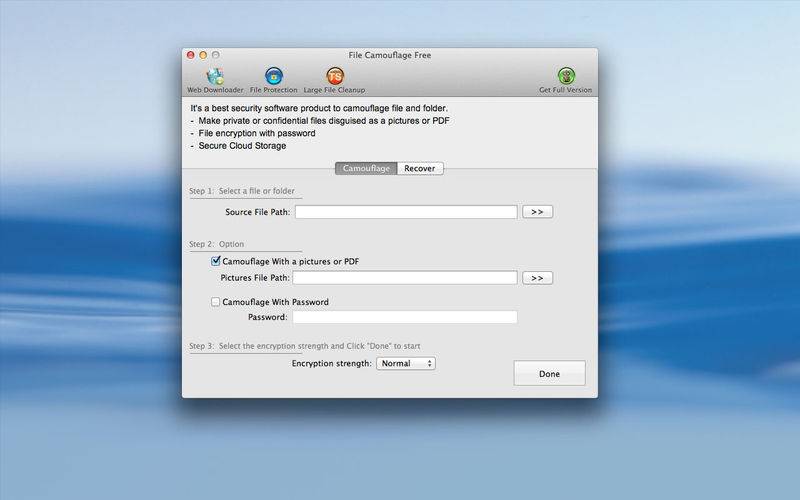The image size is (800, 500).
Task: Select the Step 3 encryption strength instruction text
Action: [x=305, y=346]
